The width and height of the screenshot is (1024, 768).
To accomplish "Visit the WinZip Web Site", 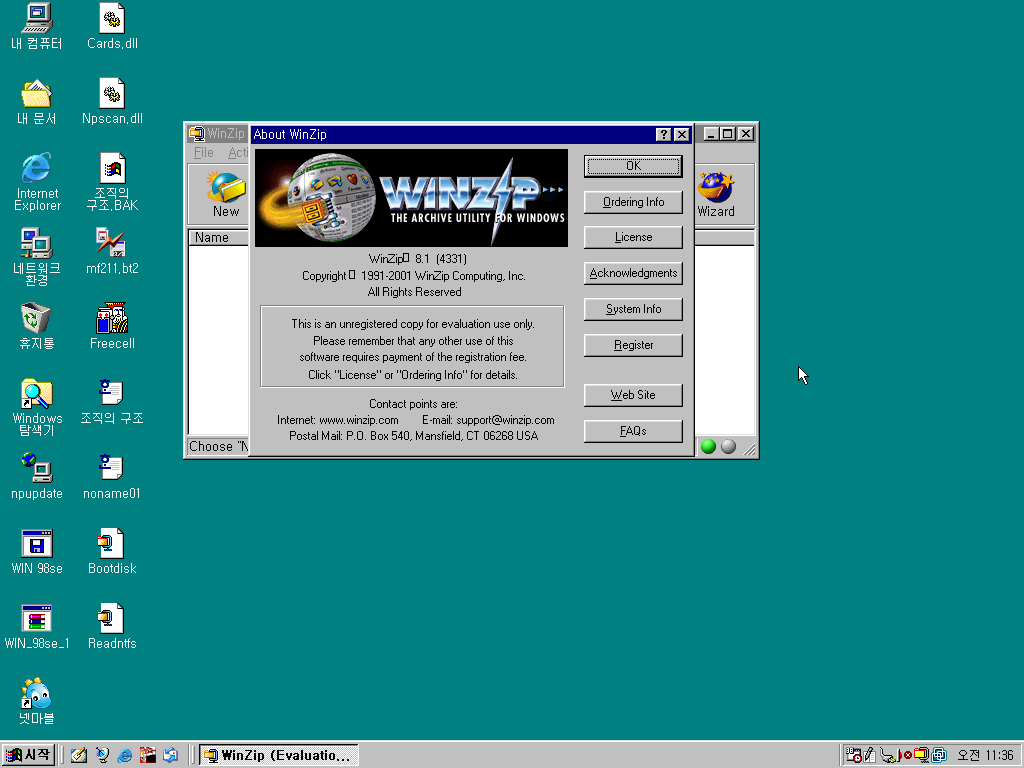I will (x=633, y=395).
